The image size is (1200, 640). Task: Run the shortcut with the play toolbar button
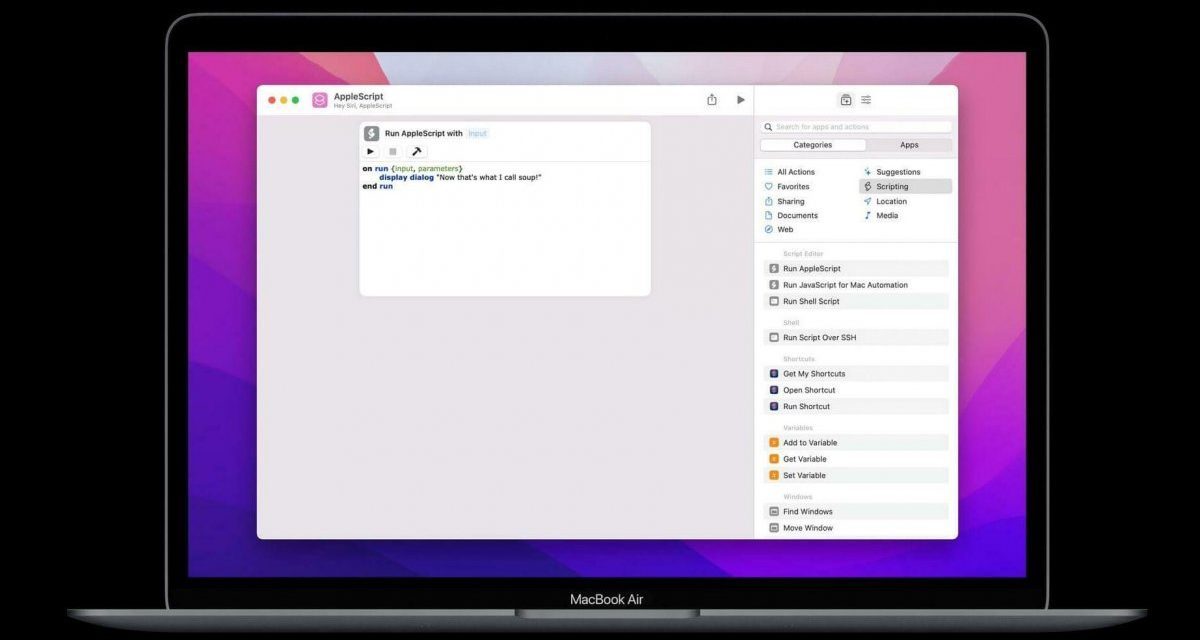(x=740, y=99)
